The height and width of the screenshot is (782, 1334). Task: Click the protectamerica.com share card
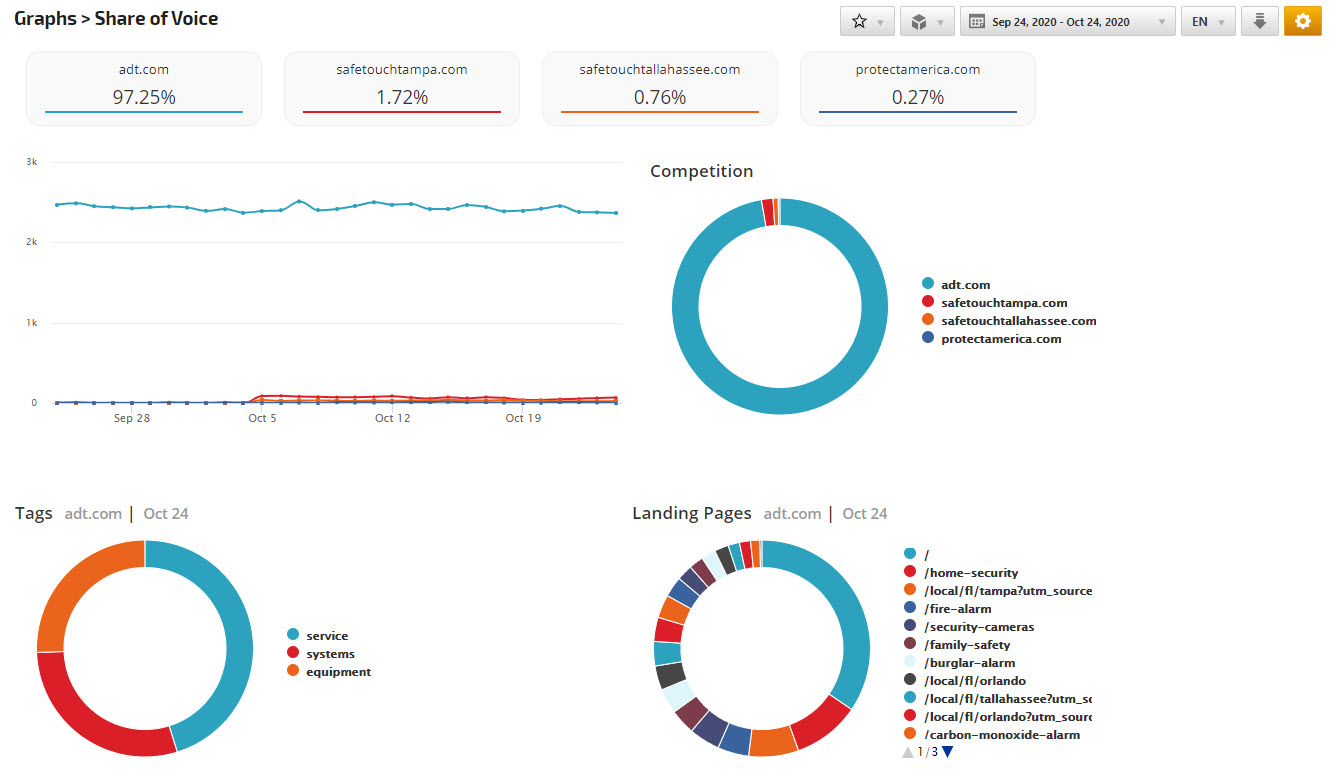pos(918,88)
